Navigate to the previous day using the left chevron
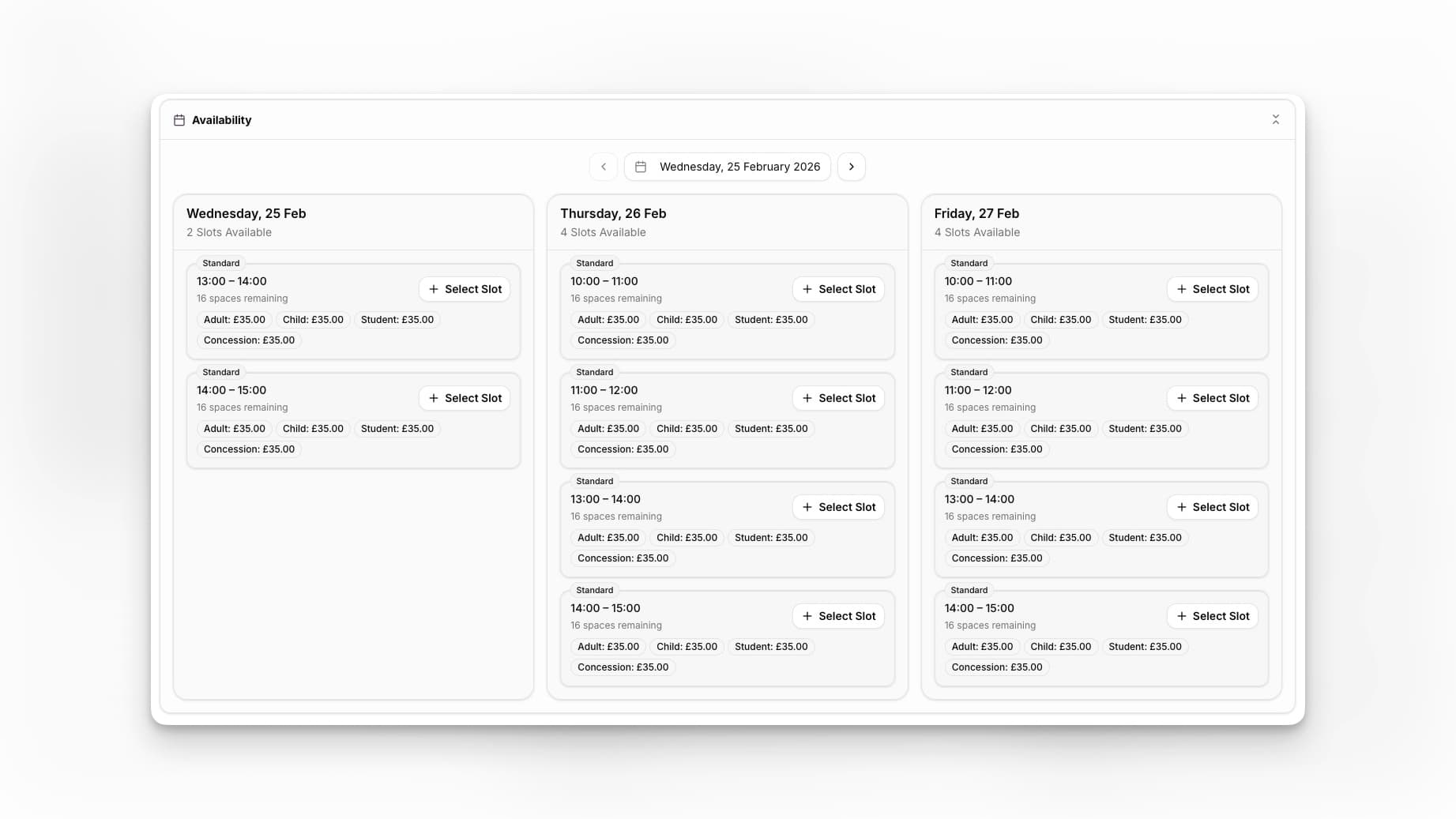 pos(604,167)
